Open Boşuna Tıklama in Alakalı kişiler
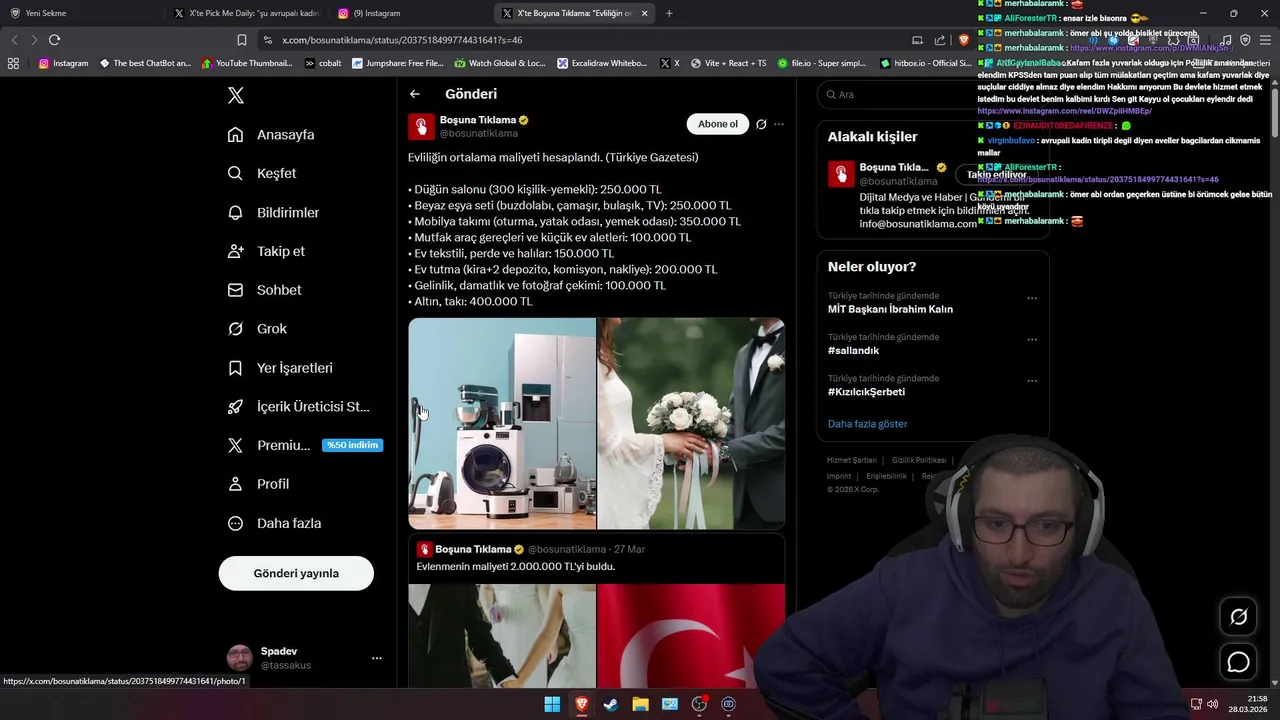 tap(894, 167)
